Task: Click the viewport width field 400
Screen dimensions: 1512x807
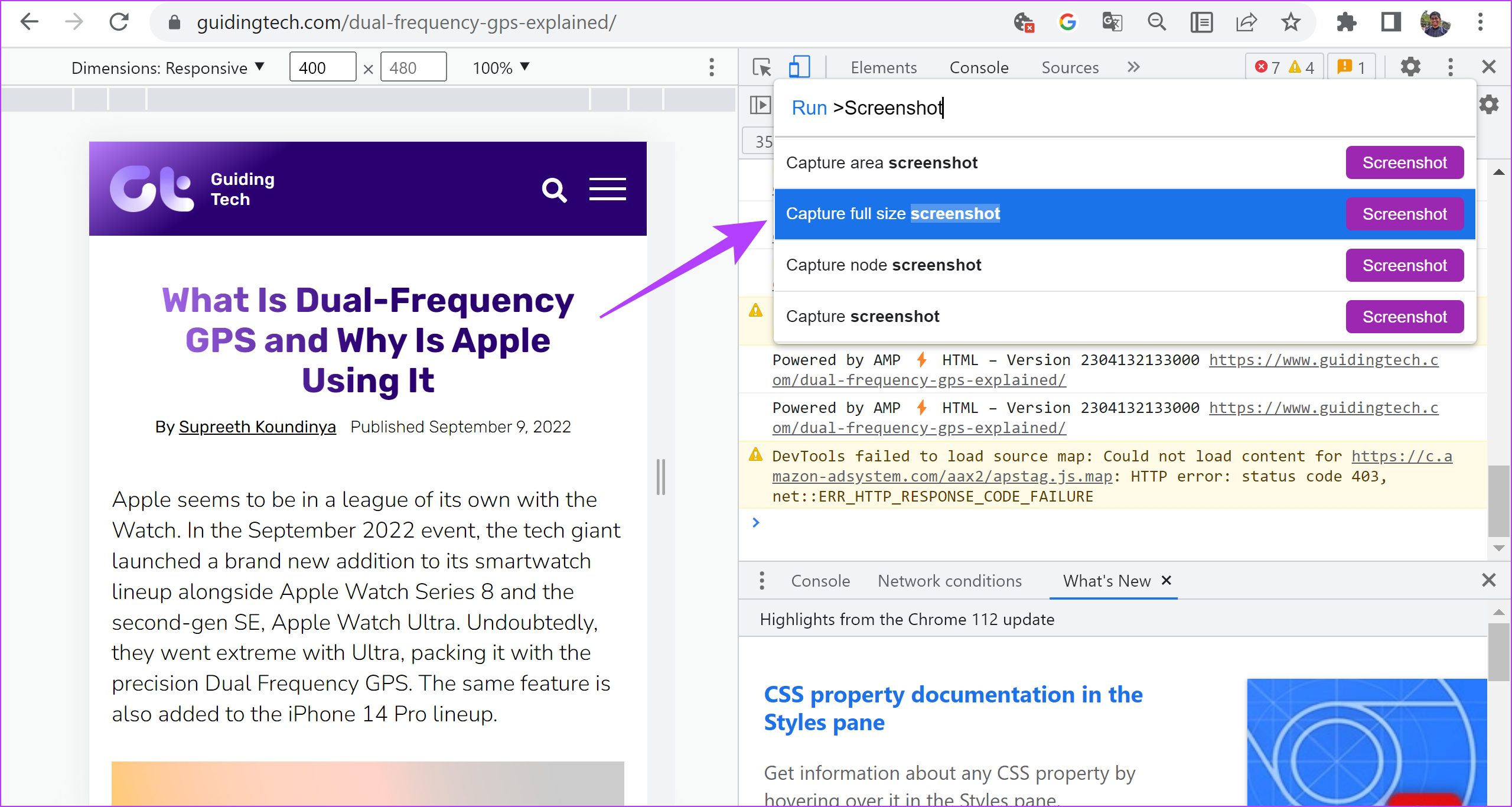Action: point(322,67)
